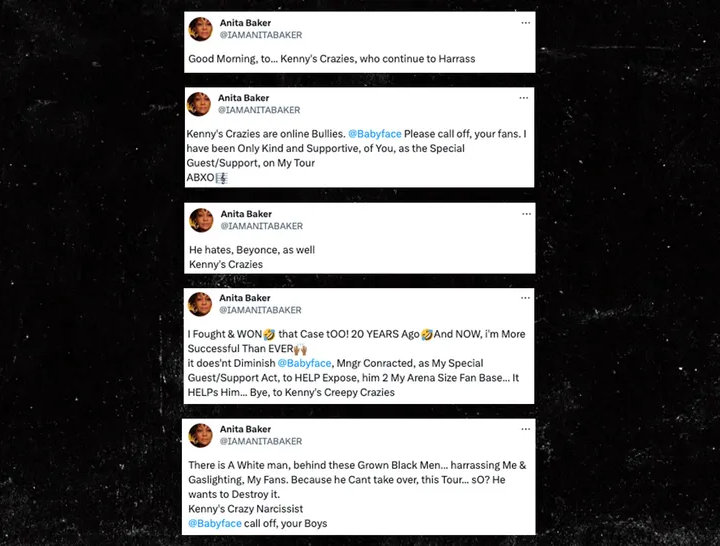Open more options on the 'Good Morning' tweet
The height and width of the screenshot is (546, 720).
pos(526,23)
